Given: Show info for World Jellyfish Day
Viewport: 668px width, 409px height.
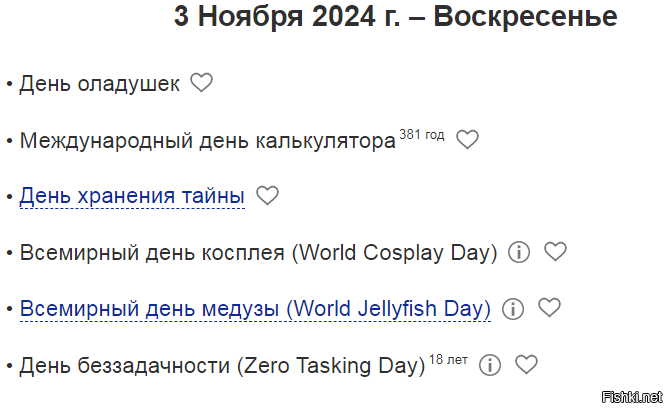Looking at the screenshot, I should pos(513,308).
